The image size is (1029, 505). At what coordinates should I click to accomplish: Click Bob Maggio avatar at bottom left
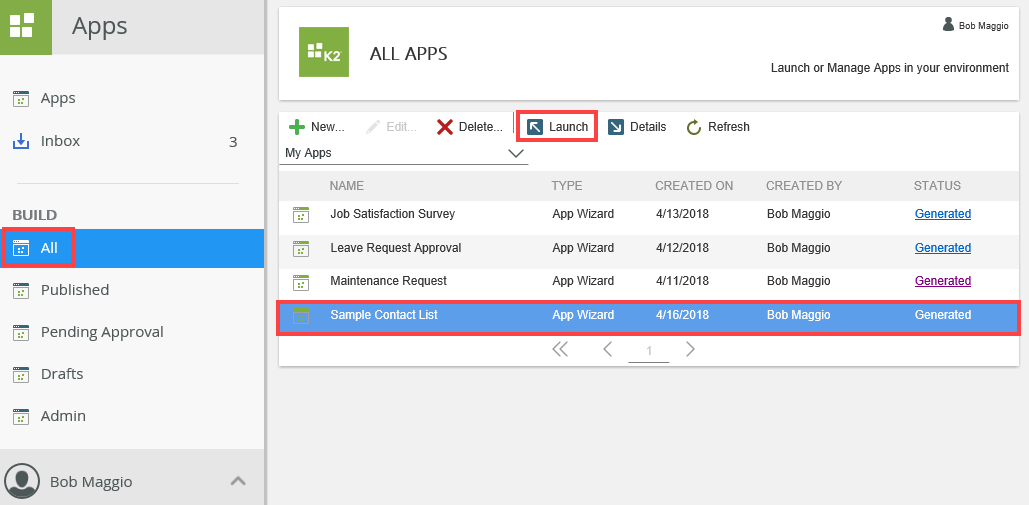pos(23,481)
